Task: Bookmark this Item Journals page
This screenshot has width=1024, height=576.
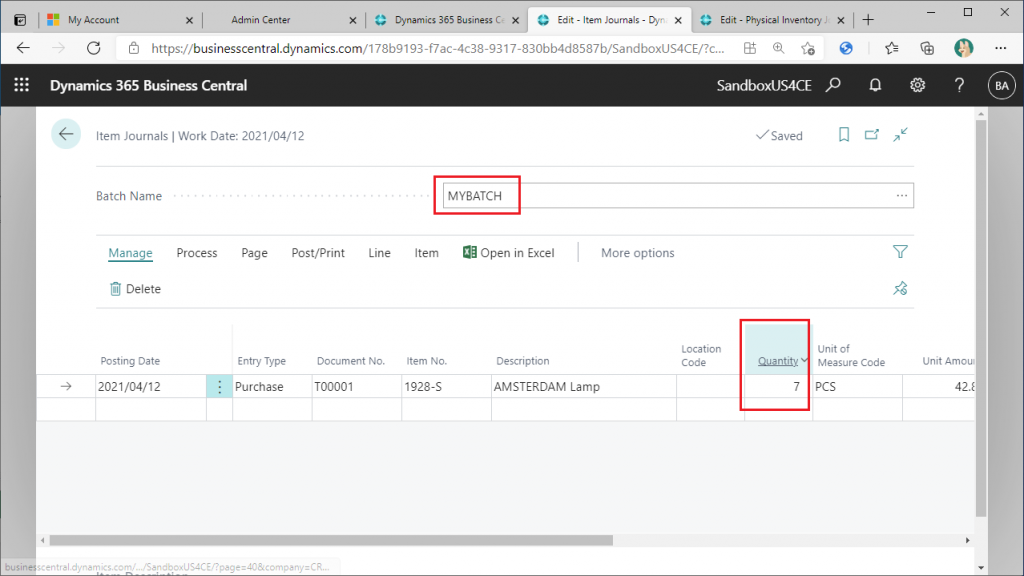Action: click(844, 135)
